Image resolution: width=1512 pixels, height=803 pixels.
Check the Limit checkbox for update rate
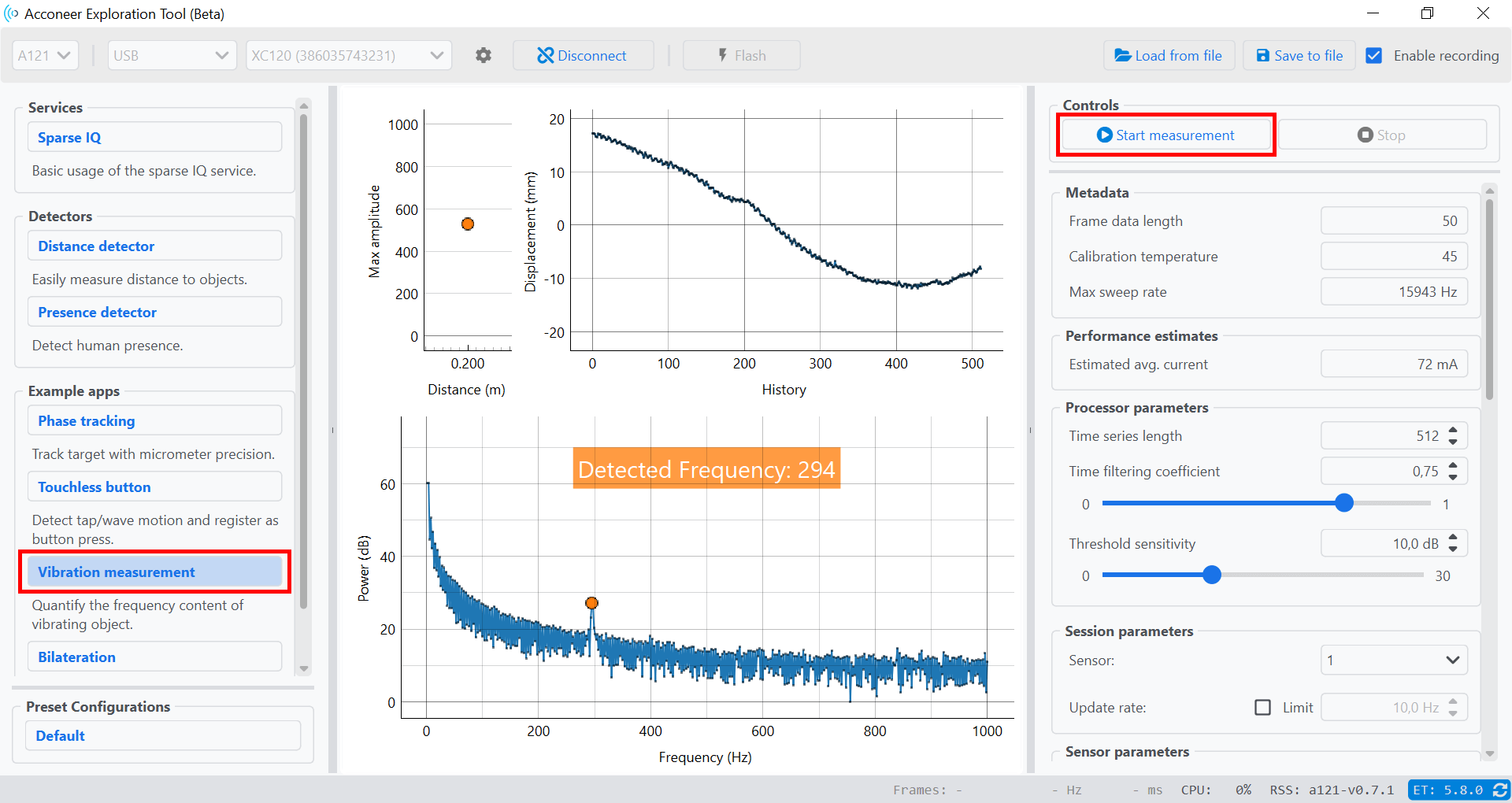pyautogui.click(x=1263, y=707)
